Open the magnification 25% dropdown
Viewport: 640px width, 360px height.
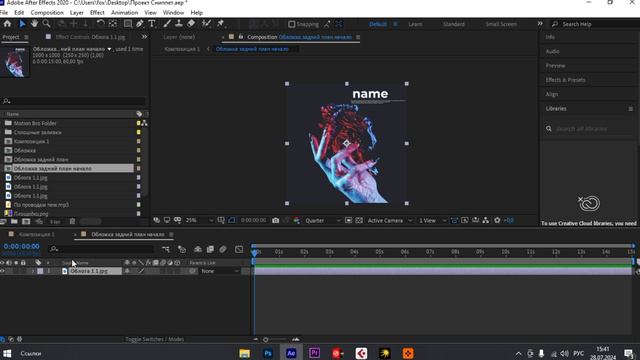(199, 220)
